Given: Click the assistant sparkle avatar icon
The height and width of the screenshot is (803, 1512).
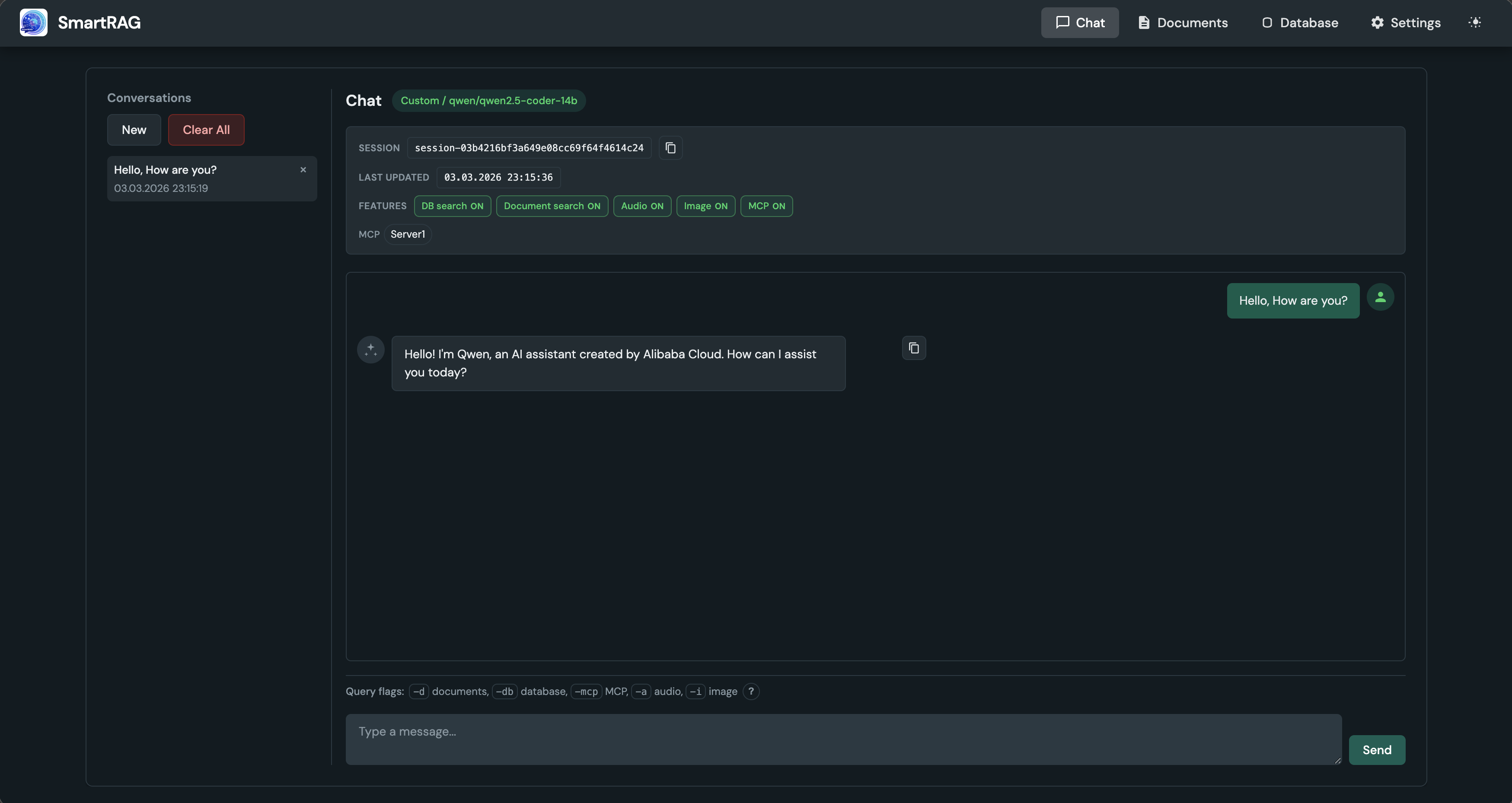Looking at the screenshot, I should 370,350.
